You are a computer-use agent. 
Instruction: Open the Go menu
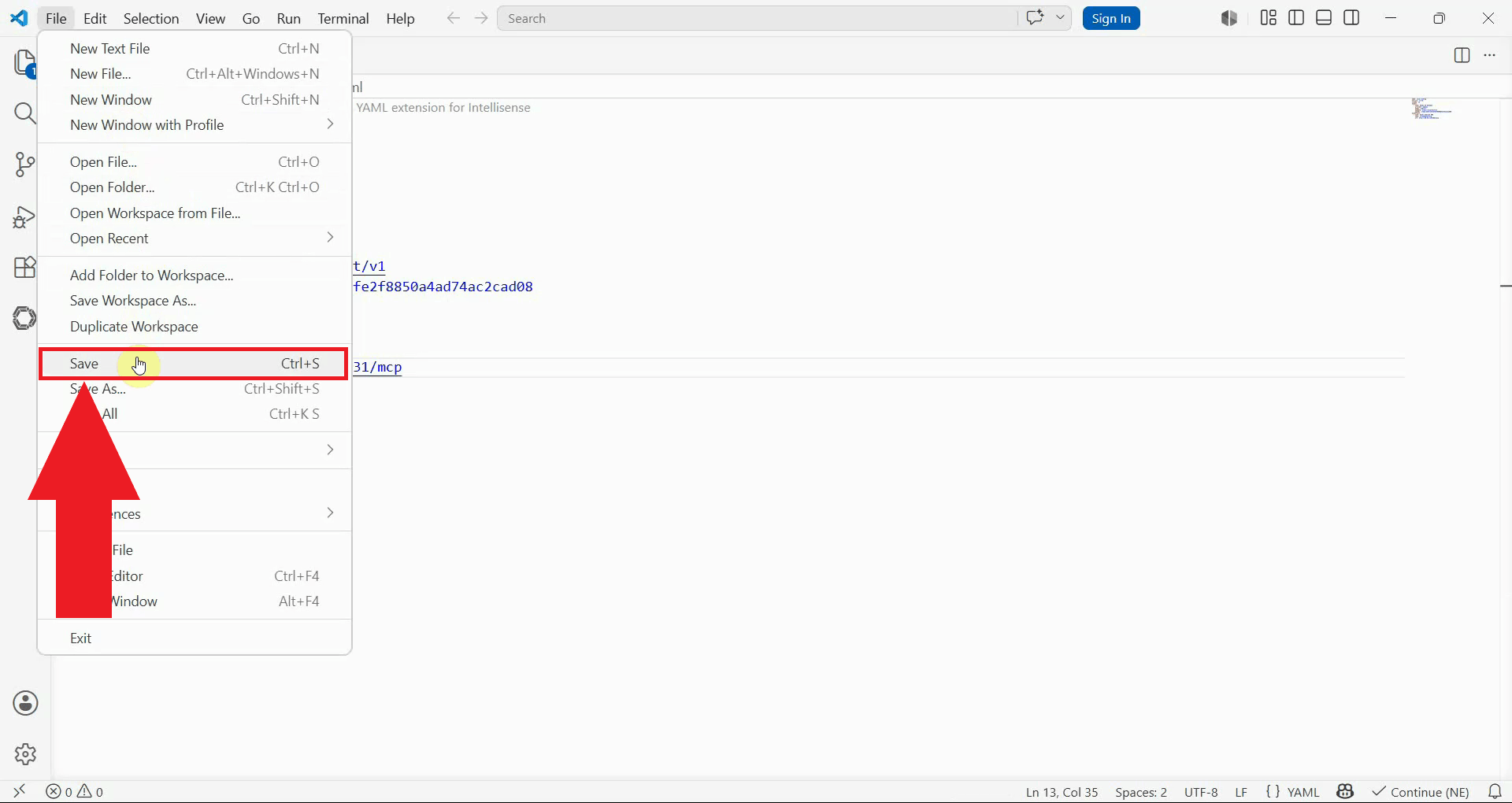pos(251,18)
